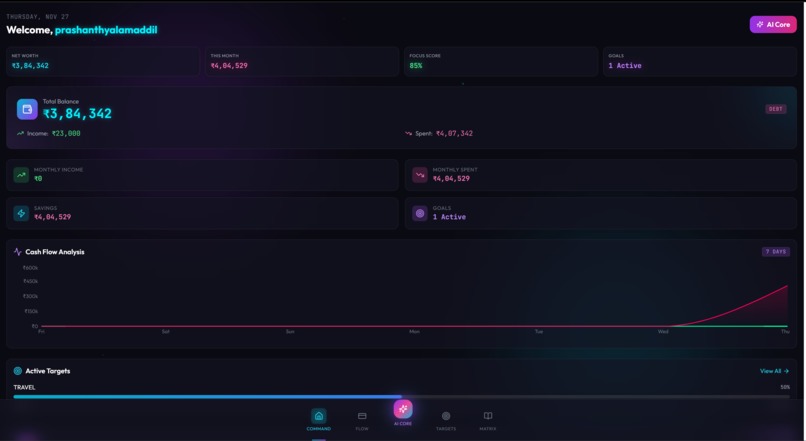
Task: Click the Spent downward arrow icon
Action: [x=409, y=133]
